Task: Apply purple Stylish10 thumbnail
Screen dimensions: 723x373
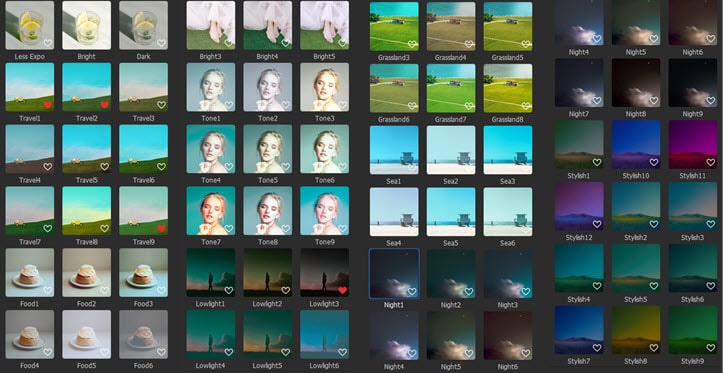Action: coord(636,144)
